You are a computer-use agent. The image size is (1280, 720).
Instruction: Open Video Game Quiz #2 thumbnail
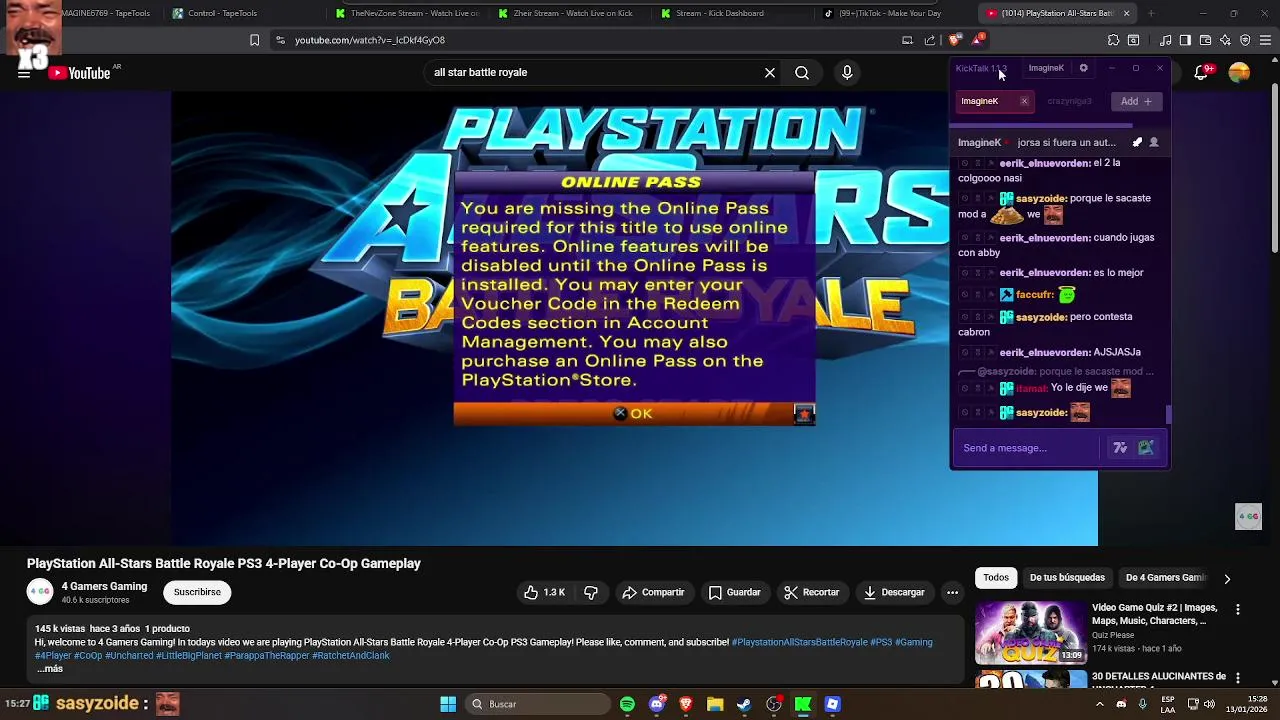tap(1030, 632)
